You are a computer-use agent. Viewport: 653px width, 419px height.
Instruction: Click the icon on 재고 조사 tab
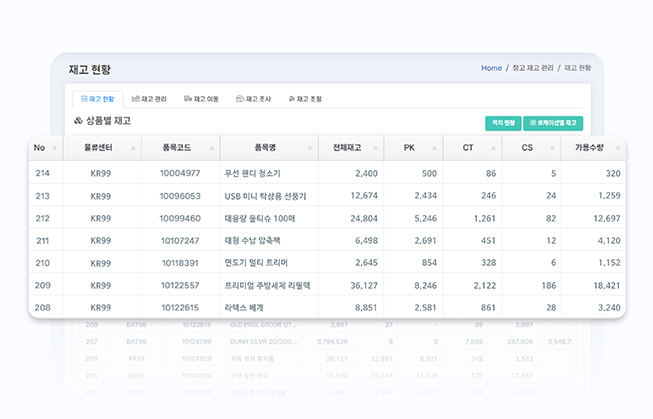240,99
